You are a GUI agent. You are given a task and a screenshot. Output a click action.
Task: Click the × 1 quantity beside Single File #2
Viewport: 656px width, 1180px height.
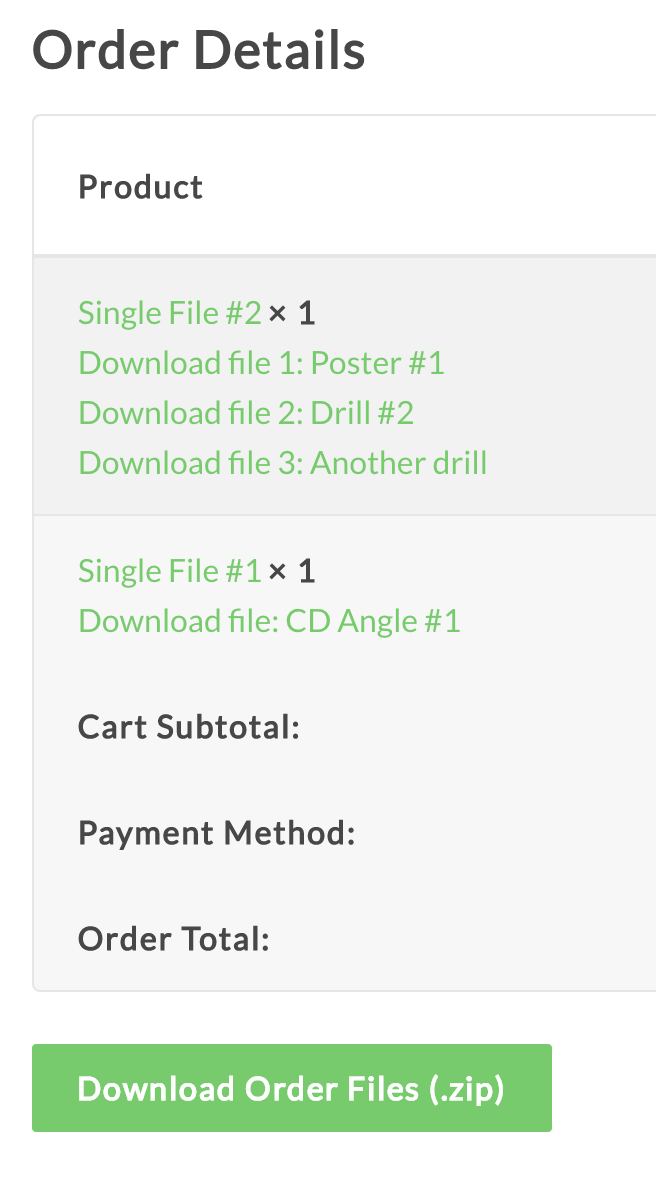(292, 314)
